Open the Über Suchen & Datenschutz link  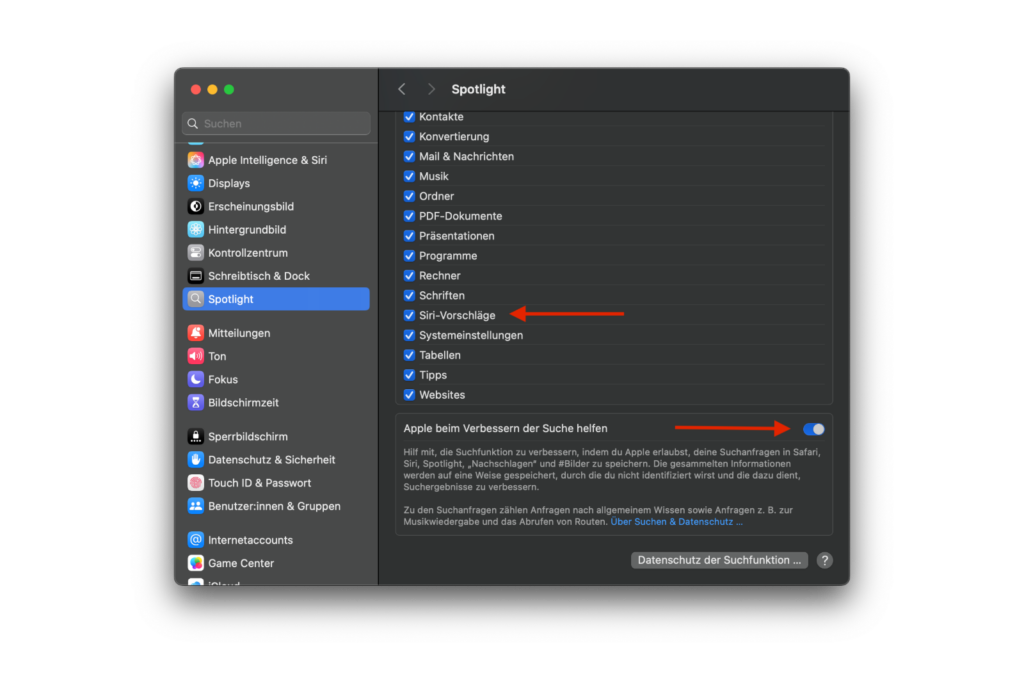677,522
